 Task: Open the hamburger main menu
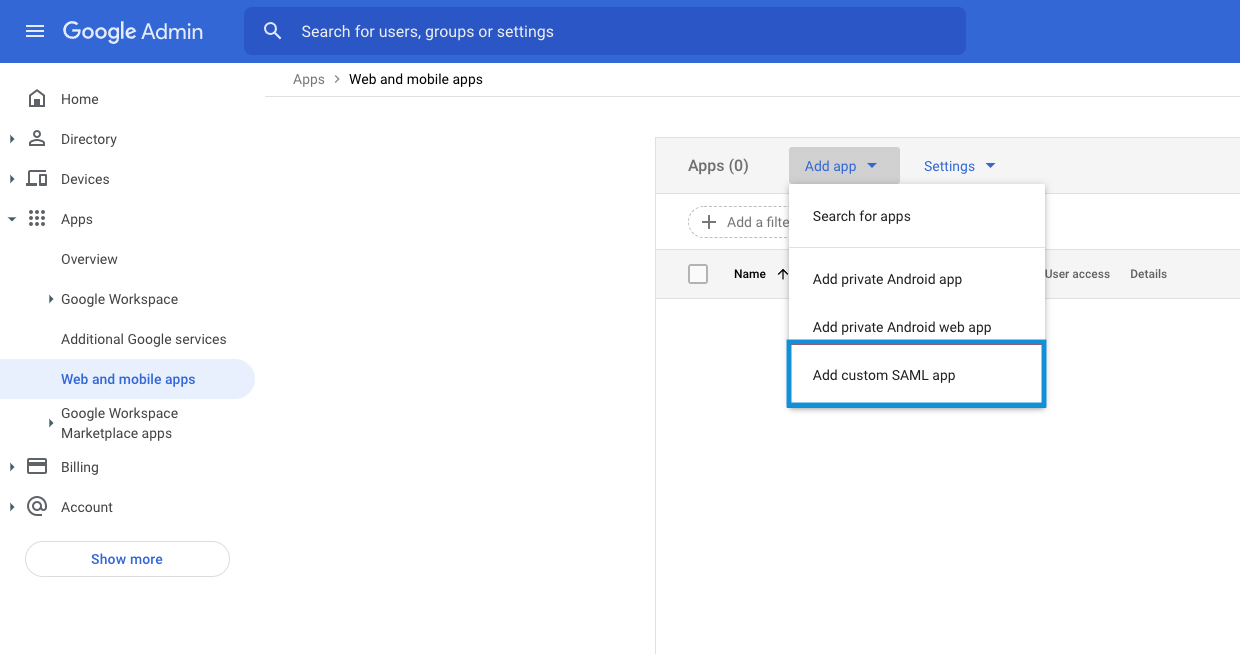click(35, 31)
